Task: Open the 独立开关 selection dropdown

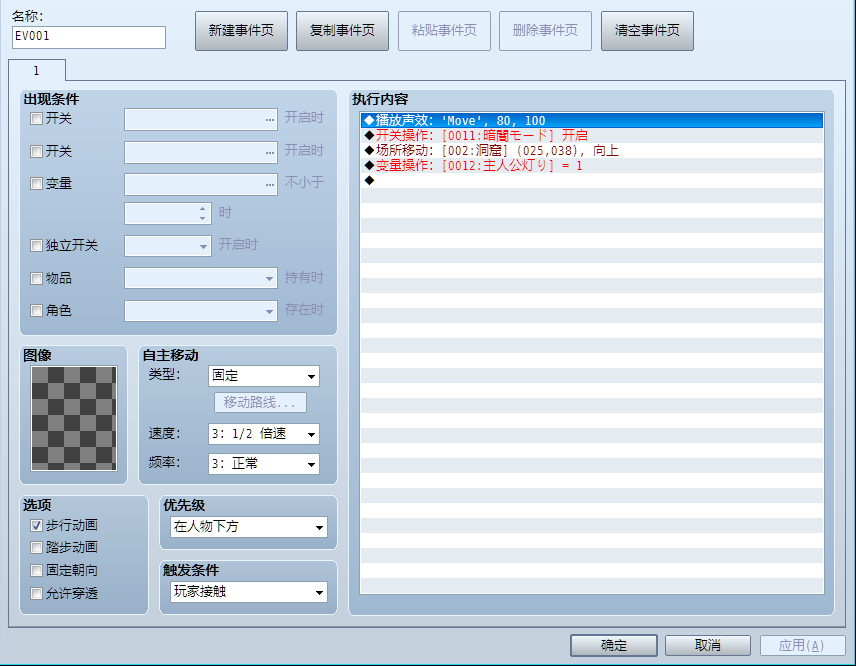Action: pos(168,246)
